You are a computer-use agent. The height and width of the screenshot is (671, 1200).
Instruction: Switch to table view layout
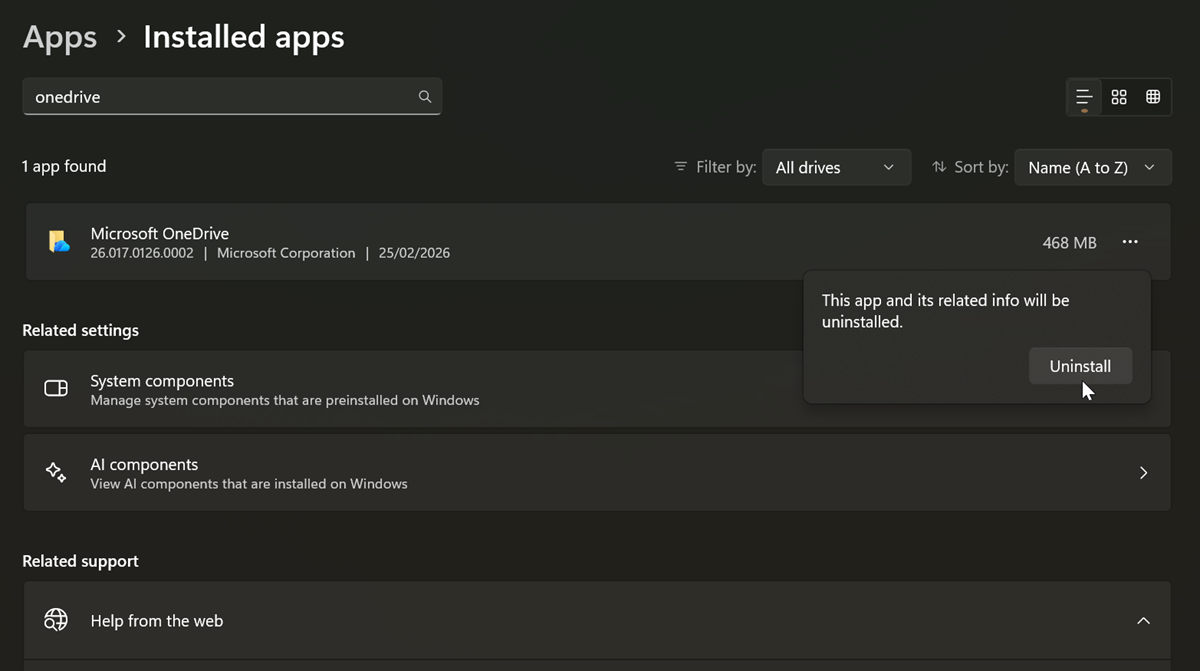[1153, 97]
